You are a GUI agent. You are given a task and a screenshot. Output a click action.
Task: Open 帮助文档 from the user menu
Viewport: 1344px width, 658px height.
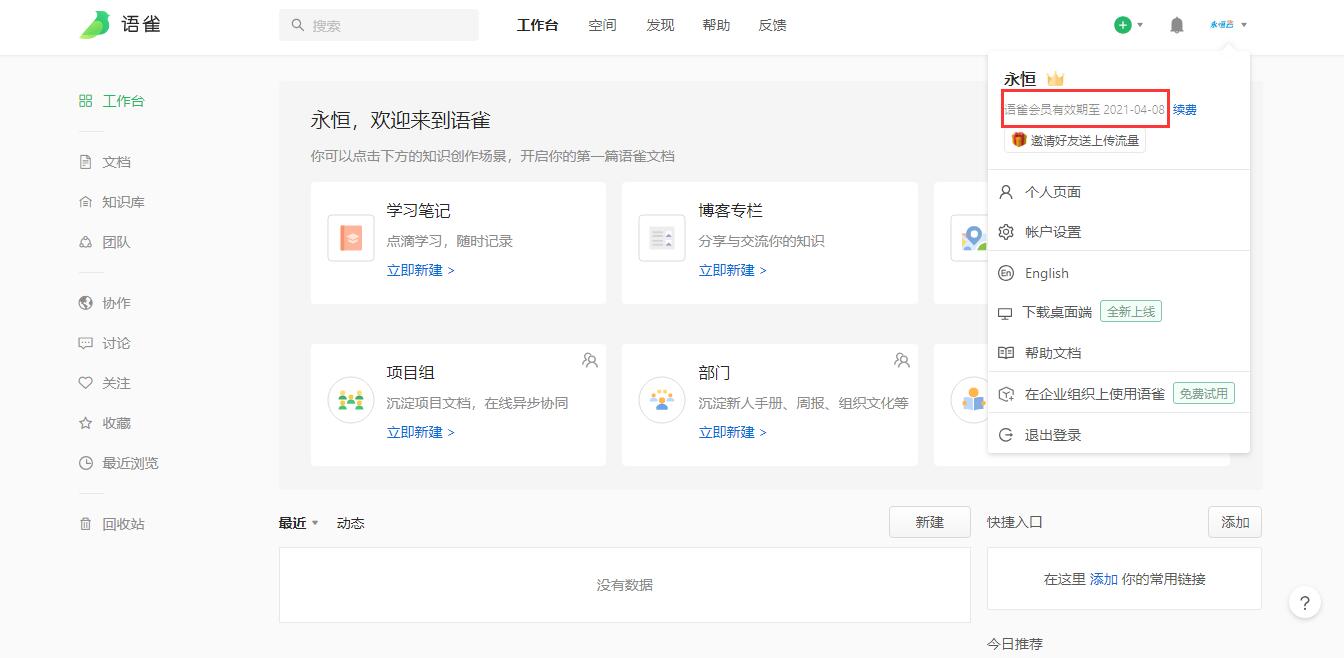click(1119, 353)
